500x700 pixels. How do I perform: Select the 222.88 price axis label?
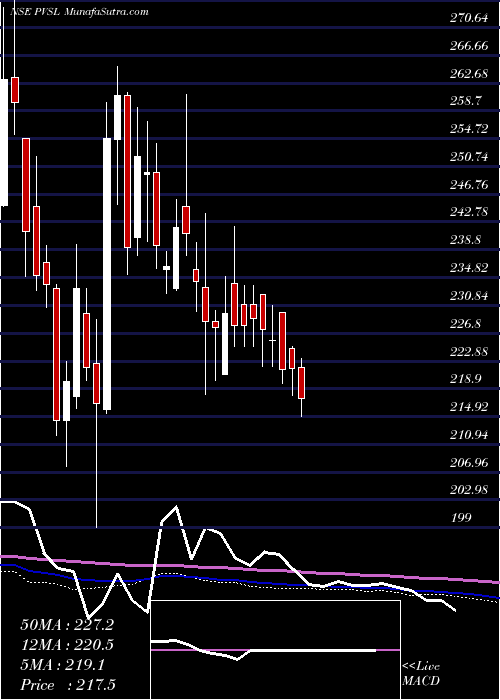click(468, 351)
